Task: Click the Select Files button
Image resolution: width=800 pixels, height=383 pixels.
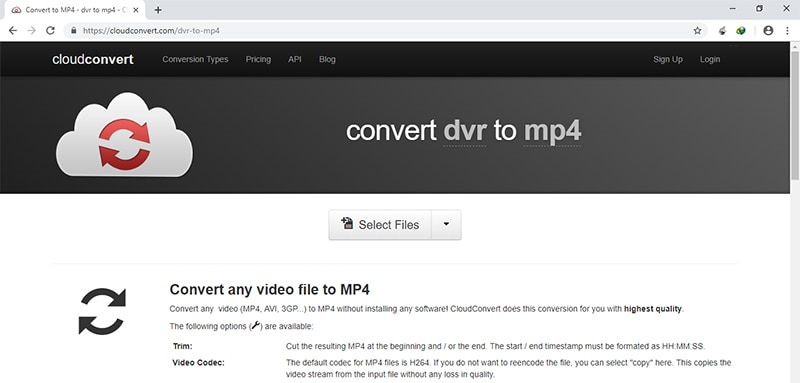Action: click(380, 224)
